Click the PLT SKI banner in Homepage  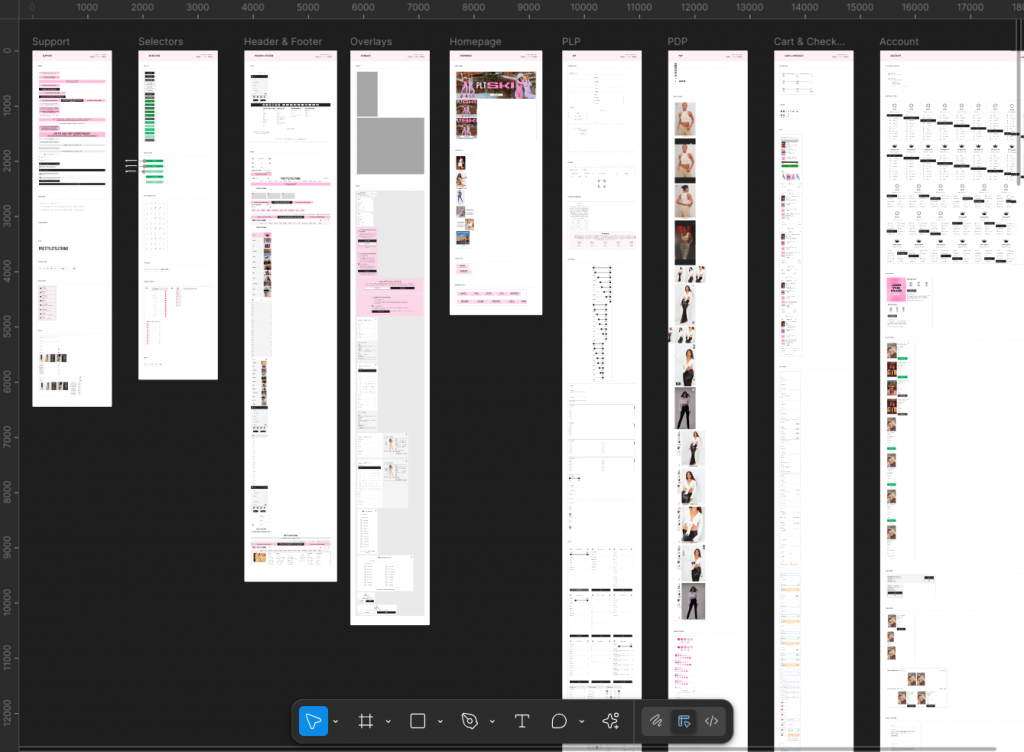496,86
